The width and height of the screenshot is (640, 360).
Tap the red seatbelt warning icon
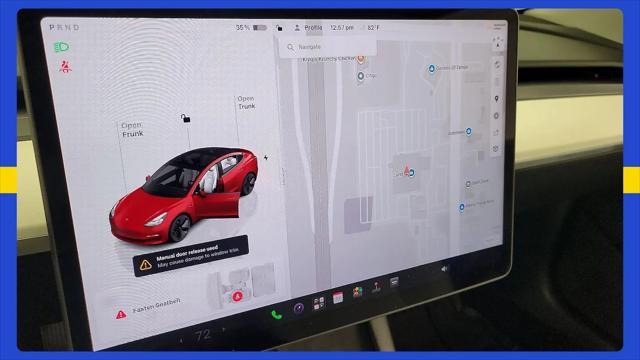(x=65, y=67)
